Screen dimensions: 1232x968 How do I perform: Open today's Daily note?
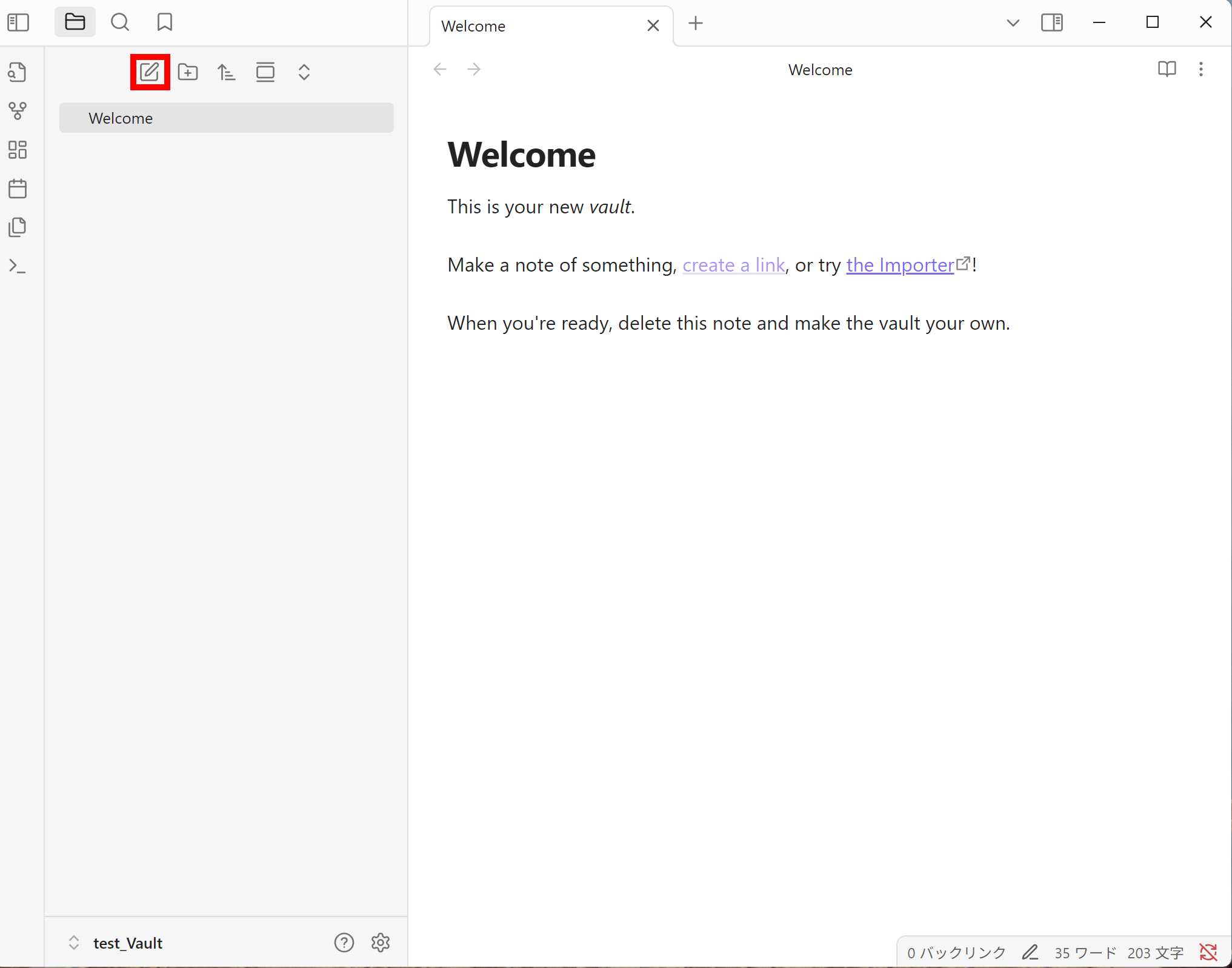[18, 189]
